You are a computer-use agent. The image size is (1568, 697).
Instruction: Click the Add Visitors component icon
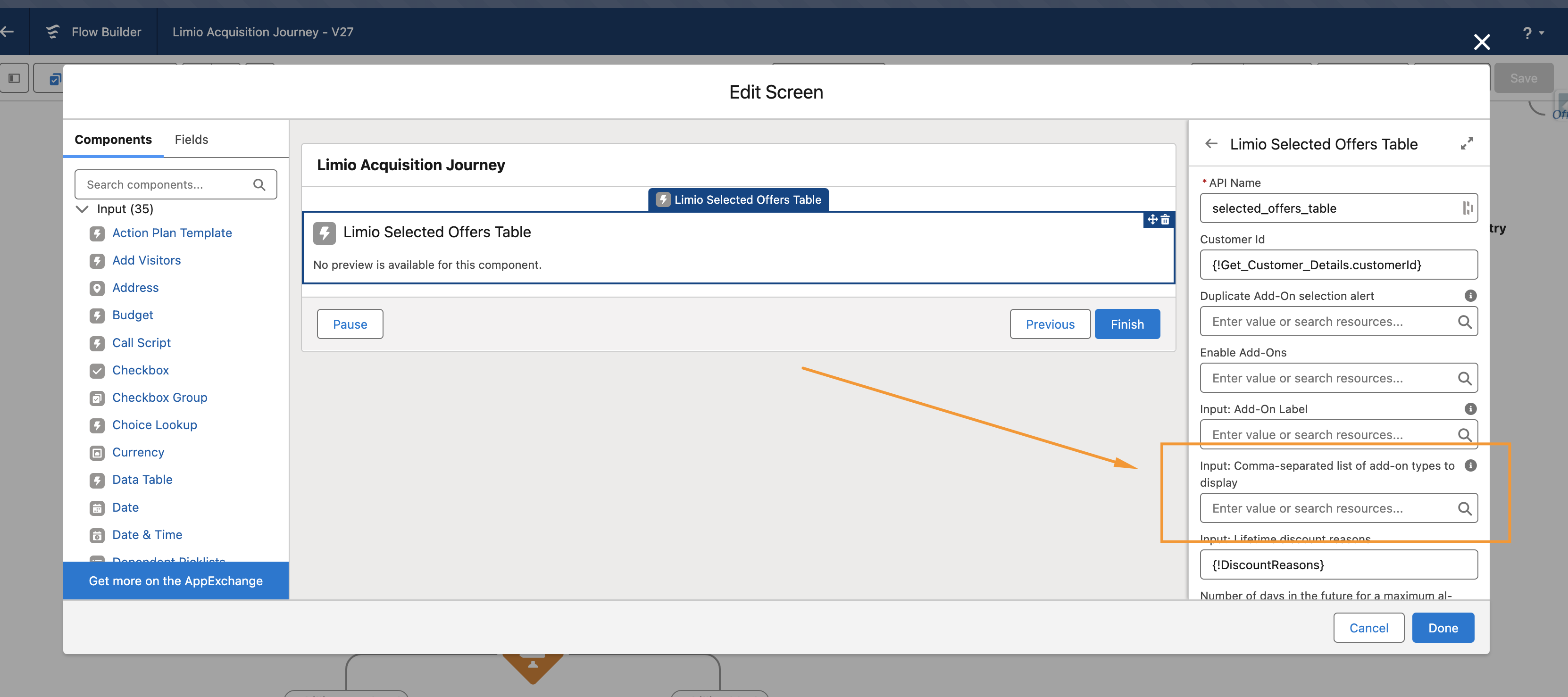point(97,260)
